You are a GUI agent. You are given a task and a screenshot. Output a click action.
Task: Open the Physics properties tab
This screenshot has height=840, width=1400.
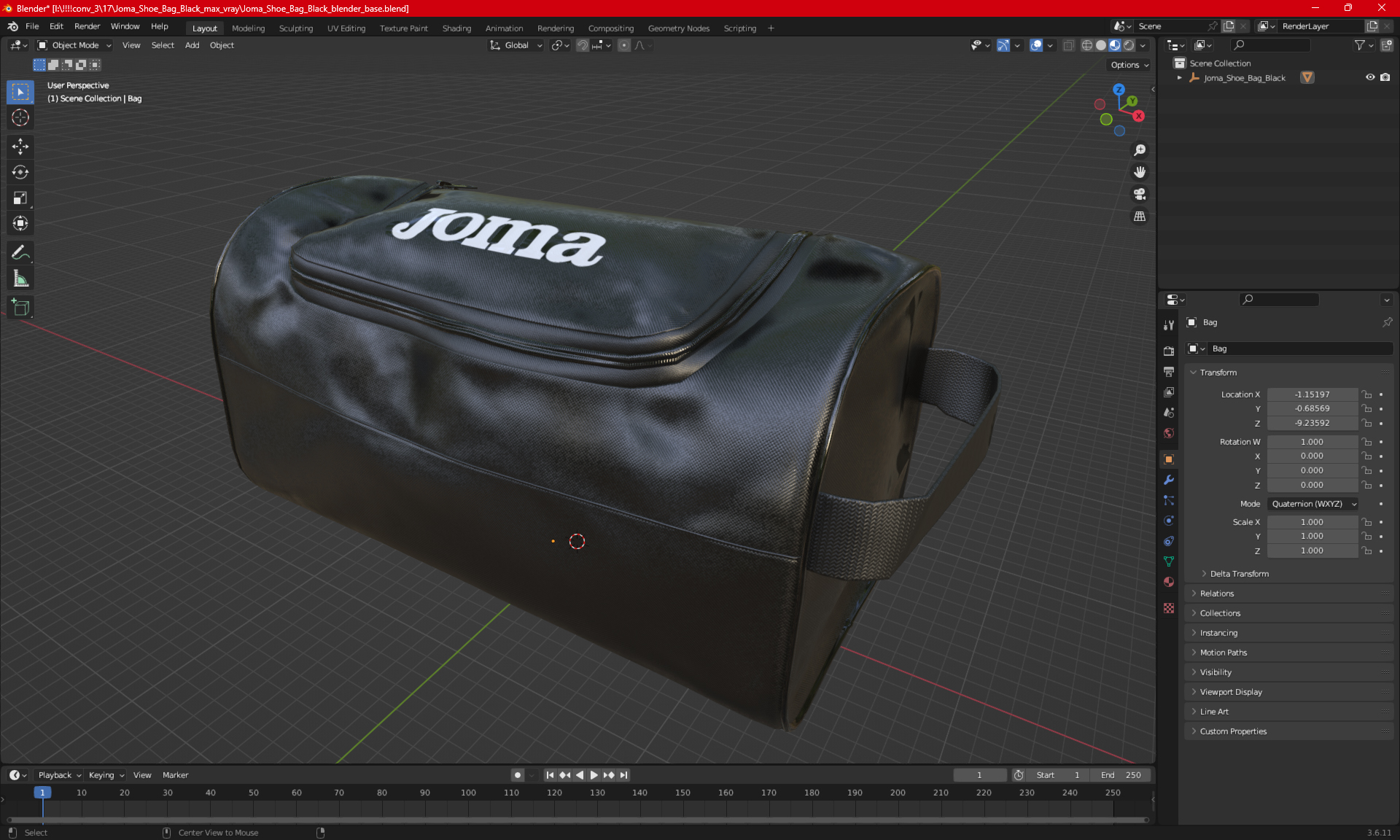pos(1169,521)
